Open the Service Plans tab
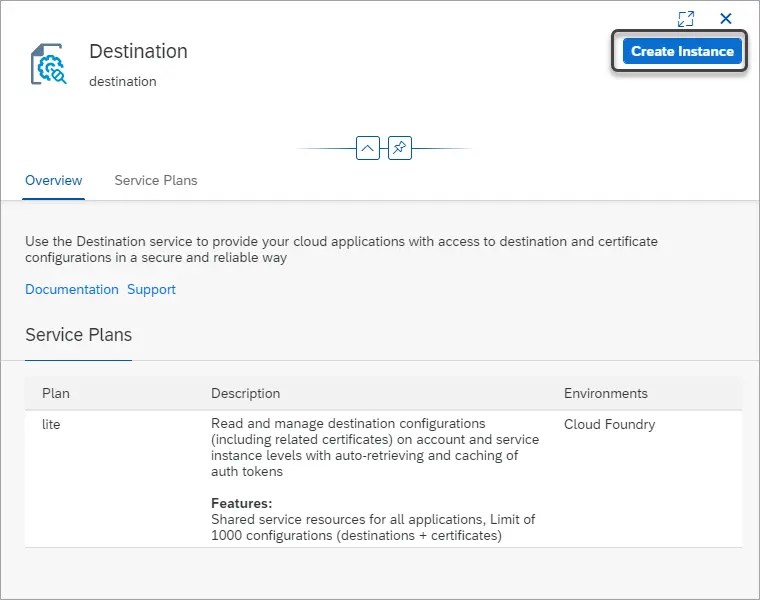The height and width of the screenshot is (600, 760). point(156,180)
